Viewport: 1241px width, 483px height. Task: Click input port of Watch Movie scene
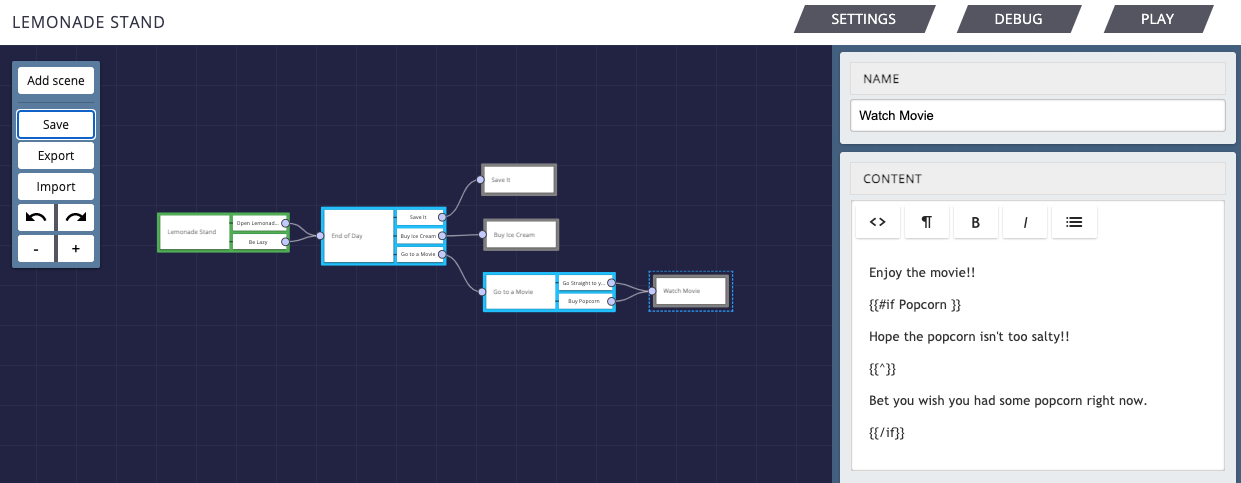652,291
